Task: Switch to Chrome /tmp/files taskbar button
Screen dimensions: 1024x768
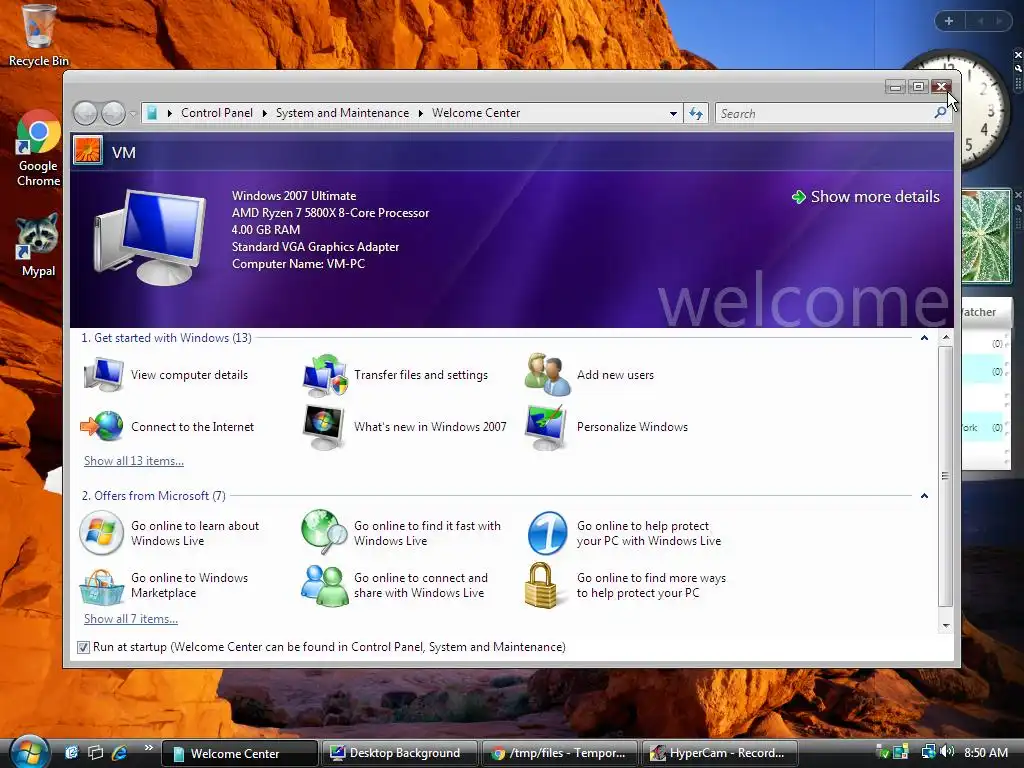Action: (x=560, y=753)
